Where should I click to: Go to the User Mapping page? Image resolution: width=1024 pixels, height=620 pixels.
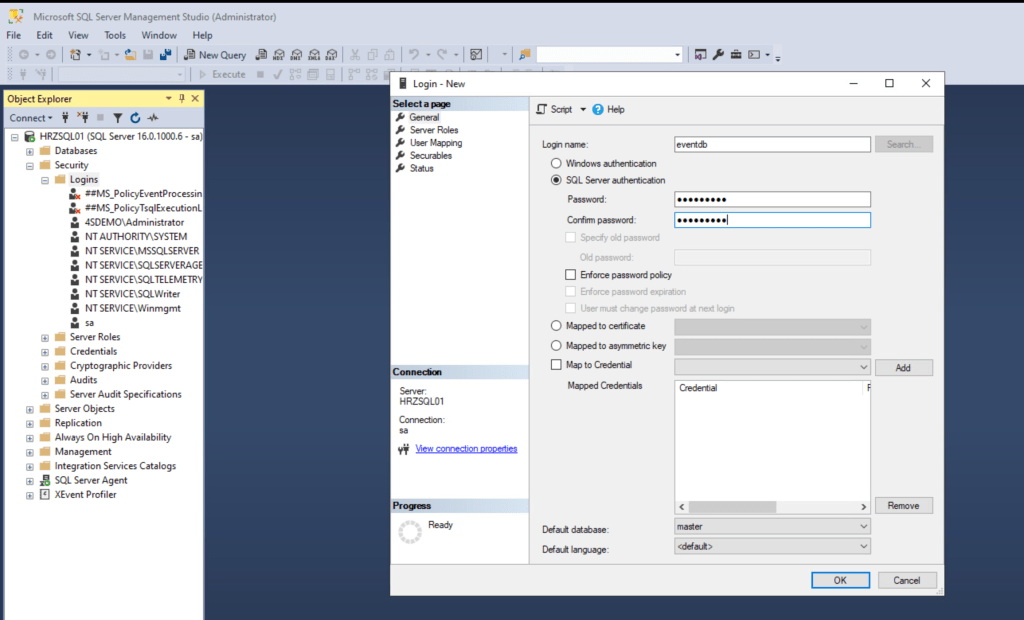(x=435, y=143)
